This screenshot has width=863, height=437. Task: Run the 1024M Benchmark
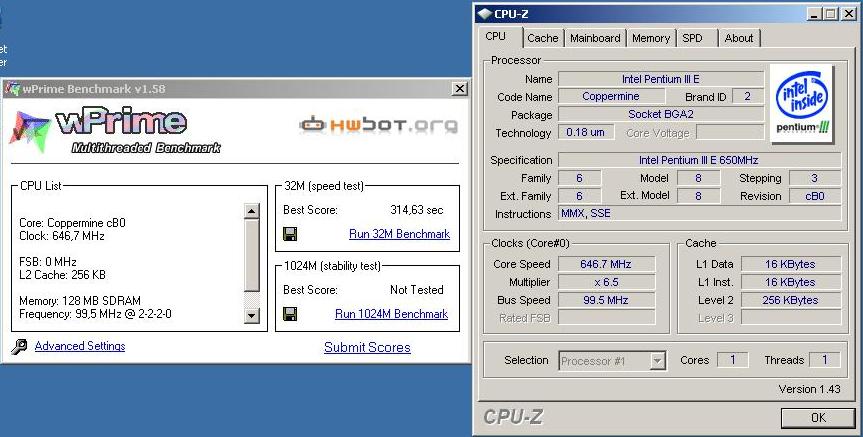tap(391, 314)
